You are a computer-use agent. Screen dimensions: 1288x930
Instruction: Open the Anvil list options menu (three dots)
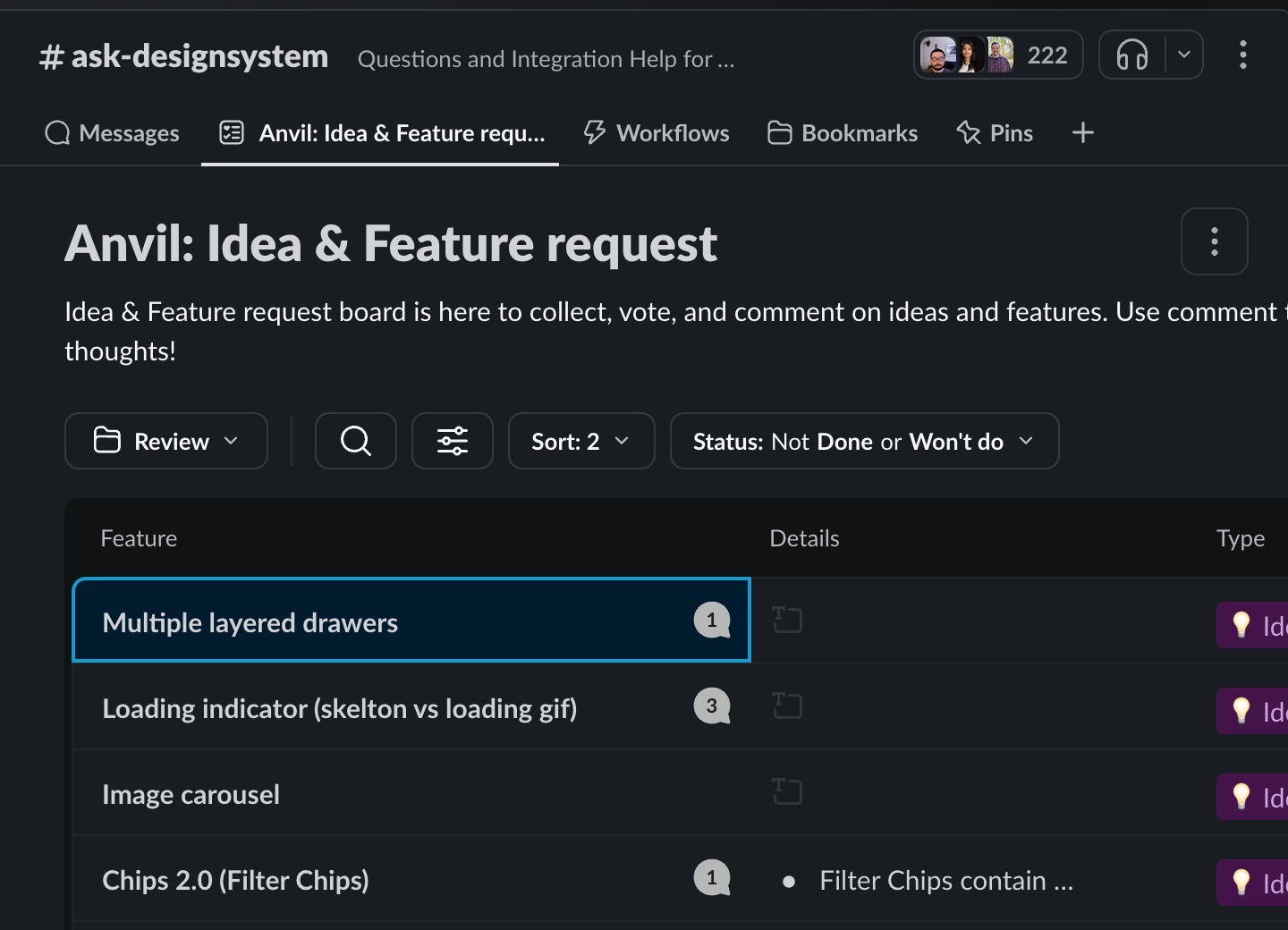[1214, 241]
